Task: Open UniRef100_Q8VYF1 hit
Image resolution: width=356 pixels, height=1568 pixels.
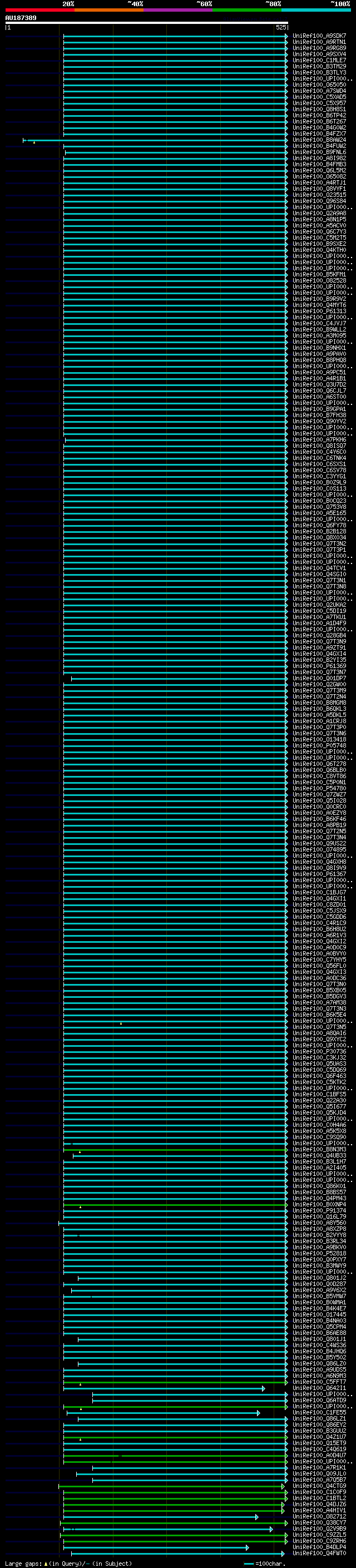Action: [x=319, y=189]
